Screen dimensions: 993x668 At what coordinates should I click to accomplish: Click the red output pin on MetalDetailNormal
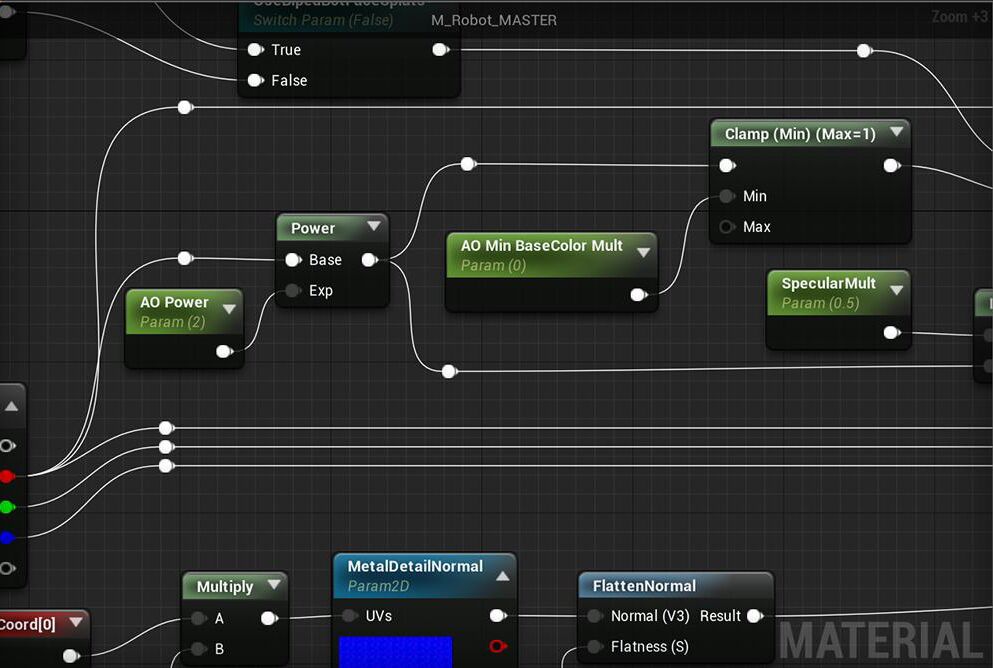(x=498, y=647)
